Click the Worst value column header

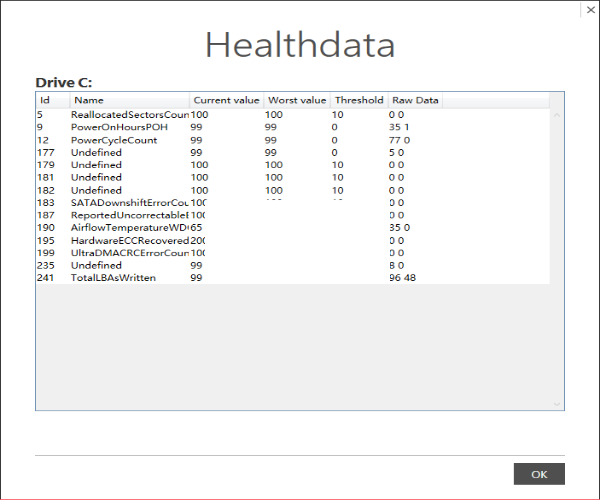point(297,100)
